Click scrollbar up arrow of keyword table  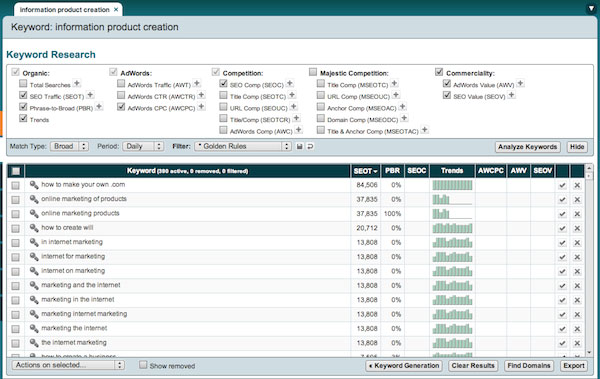589,168
